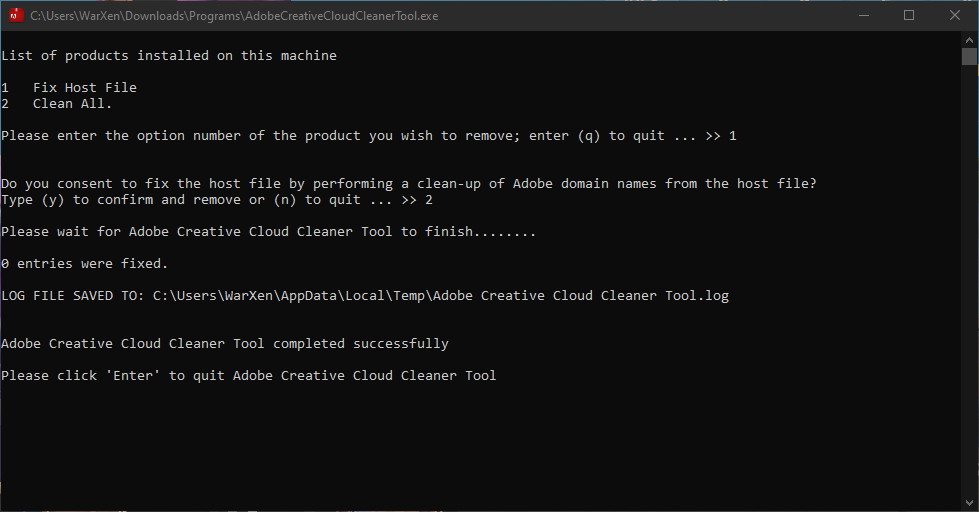
Task: Maximize the Cleaner Tool console window
Action: click(x=909, y=15)
